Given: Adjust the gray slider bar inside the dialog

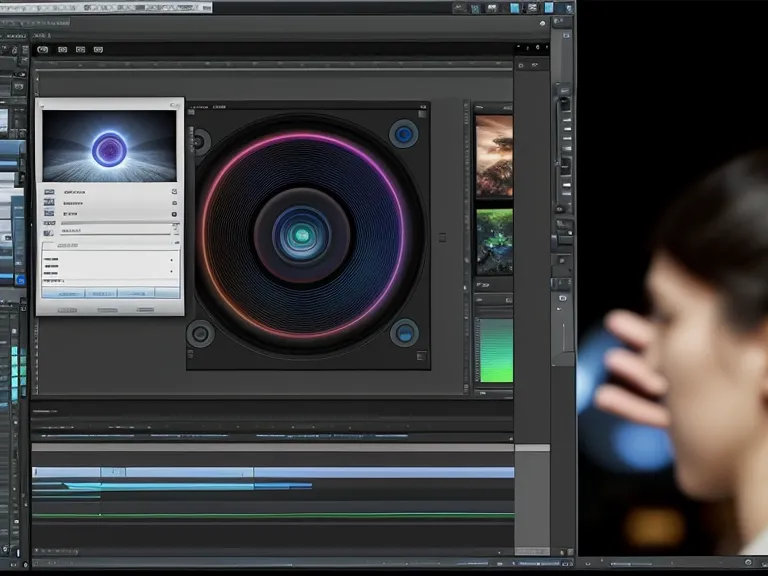Looking at the screenshot, I should coord(117,223).
